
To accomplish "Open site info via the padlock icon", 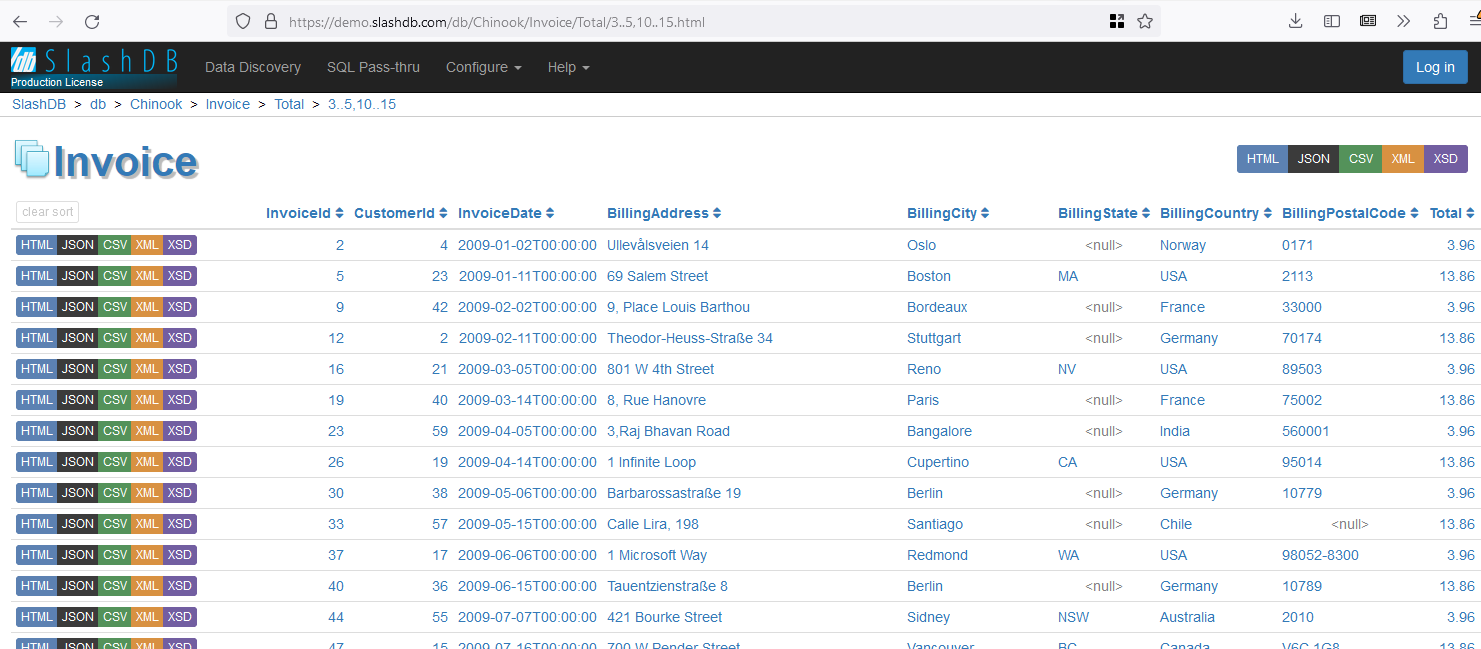I will (x=269, y=21).
